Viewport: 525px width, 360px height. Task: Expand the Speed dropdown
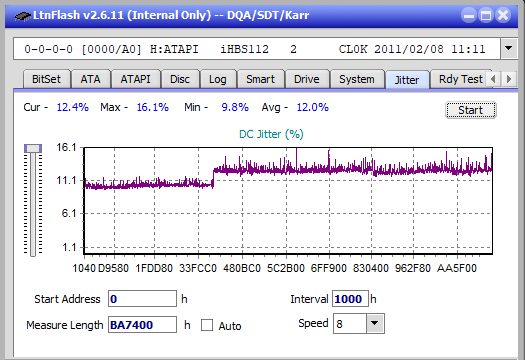pyautogui.click(x=375, y=323)
